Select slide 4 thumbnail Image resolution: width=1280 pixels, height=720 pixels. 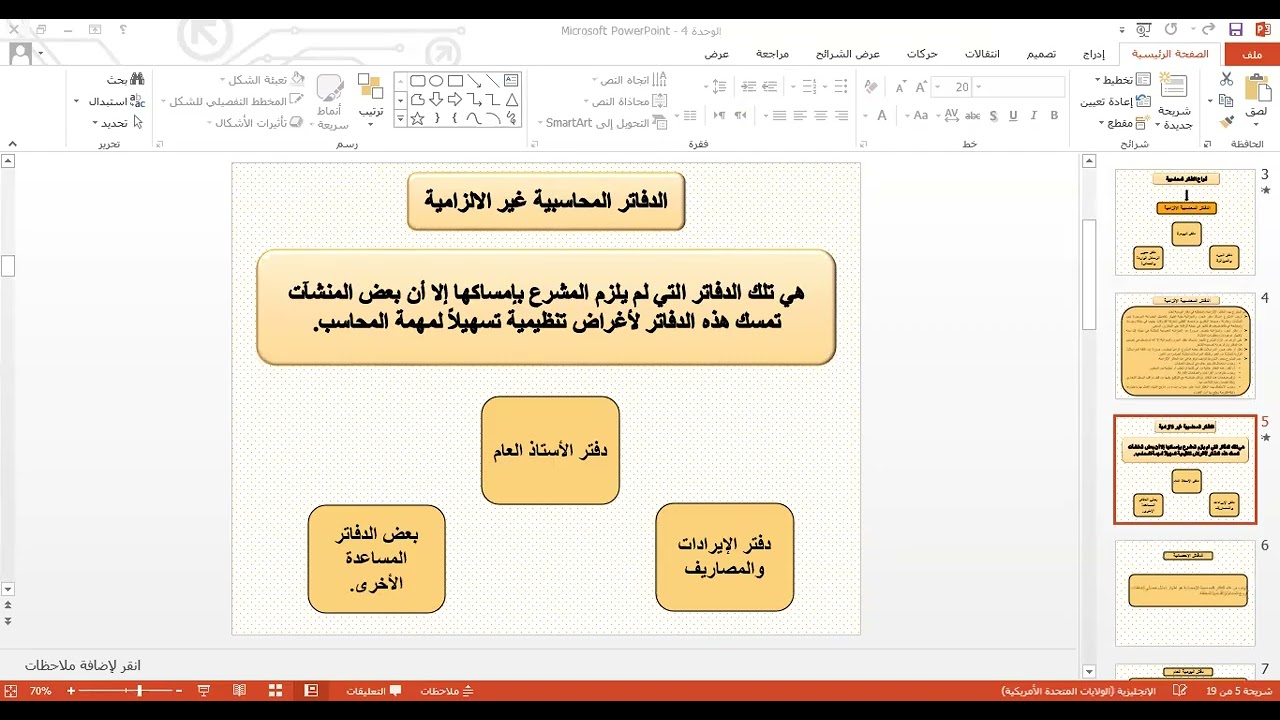[x=1185, y=346]
